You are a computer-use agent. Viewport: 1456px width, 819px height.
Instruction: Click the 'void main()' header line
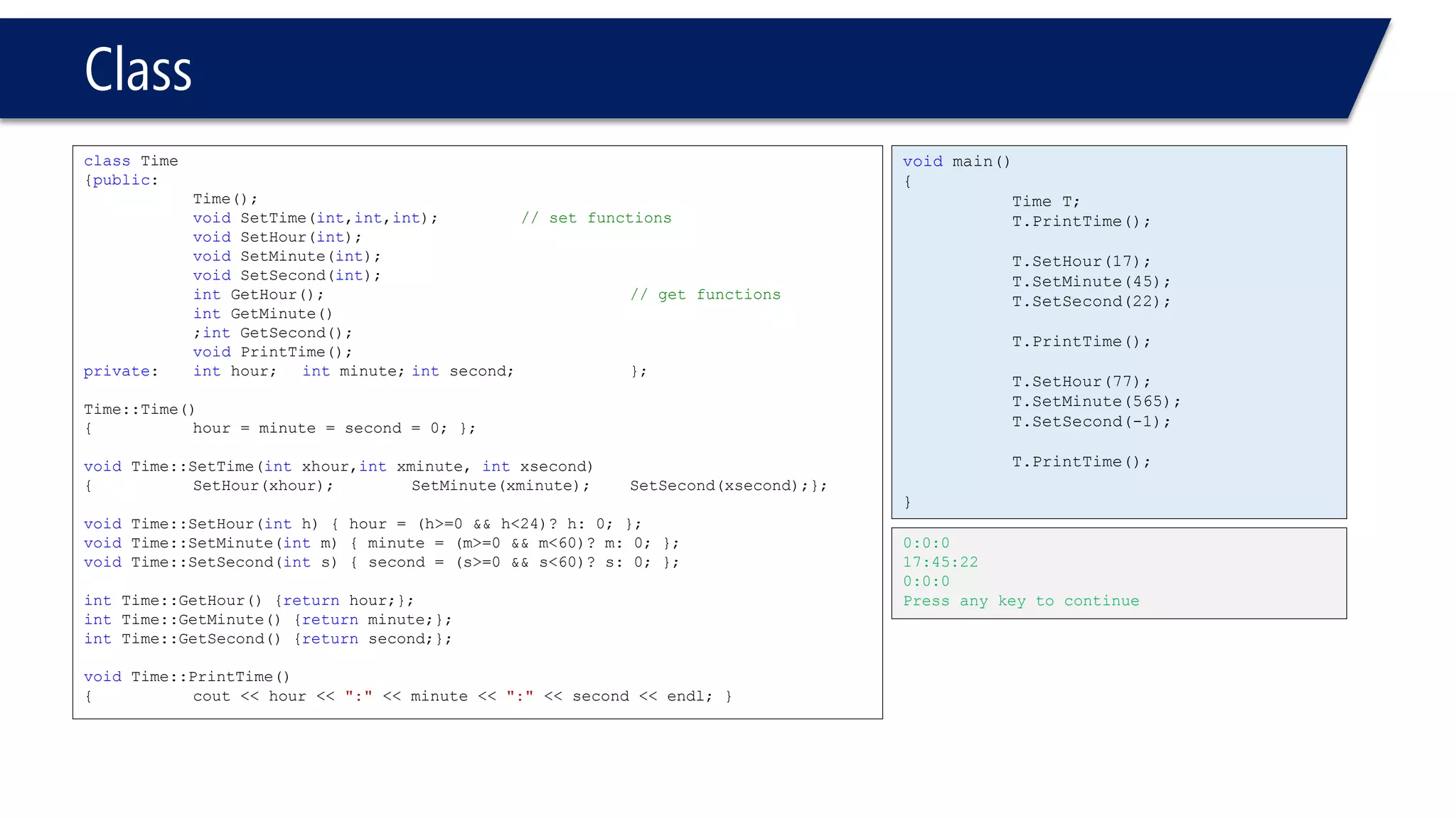[x=955, y=162]
